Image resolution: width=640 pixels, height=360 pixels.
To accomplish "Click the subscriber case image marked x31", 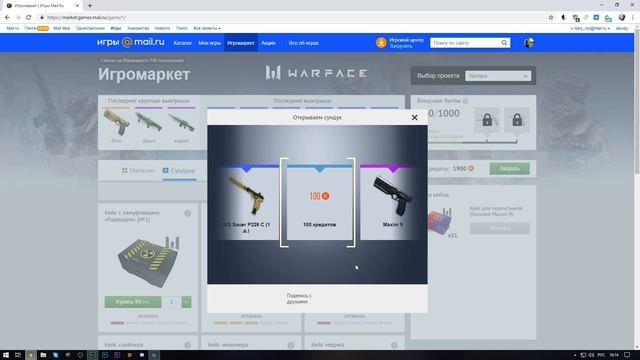I will point(441,222).
